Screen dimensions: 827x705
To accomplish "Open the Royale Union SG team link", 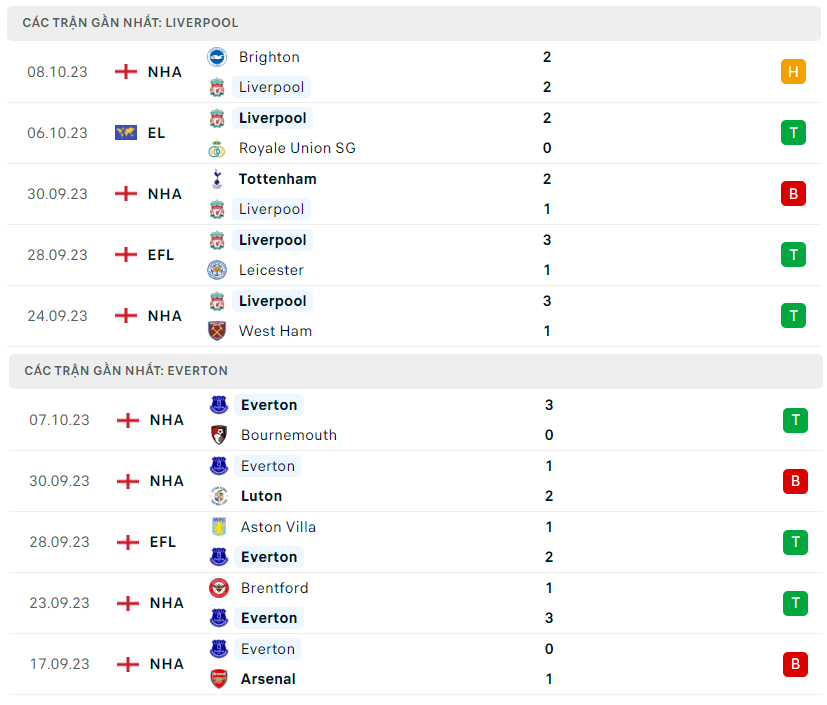I will point(297,149).
